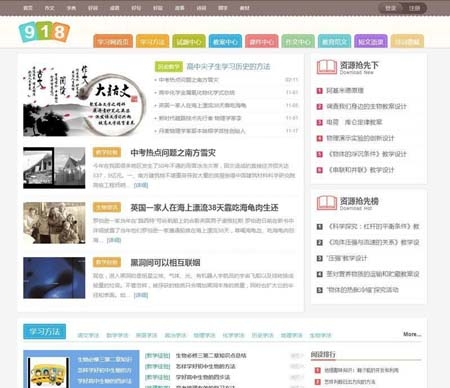The height and width of the screenshot is (388, 450).
Task: Click number 3 badge beside "压强"教学设计
Action: click(319, 258)
